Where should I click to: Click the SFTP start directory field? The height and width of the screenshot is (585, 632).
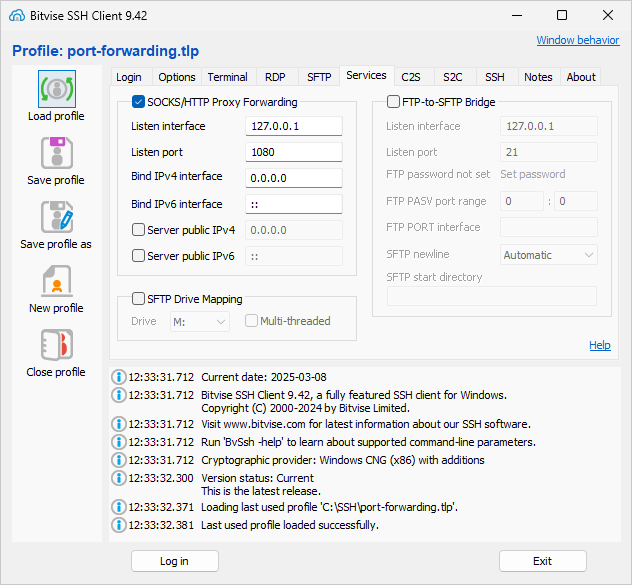492,296
